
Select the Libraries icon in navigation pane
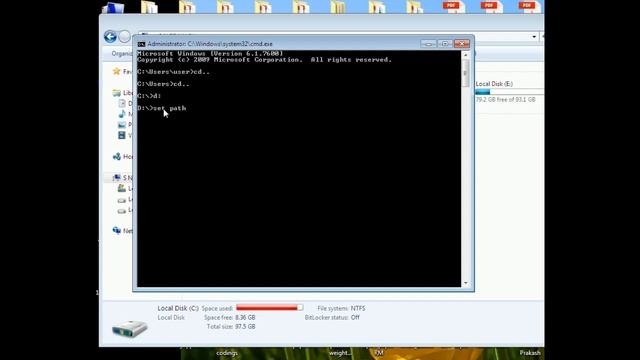pyautogui.click(x=116, y=93)
